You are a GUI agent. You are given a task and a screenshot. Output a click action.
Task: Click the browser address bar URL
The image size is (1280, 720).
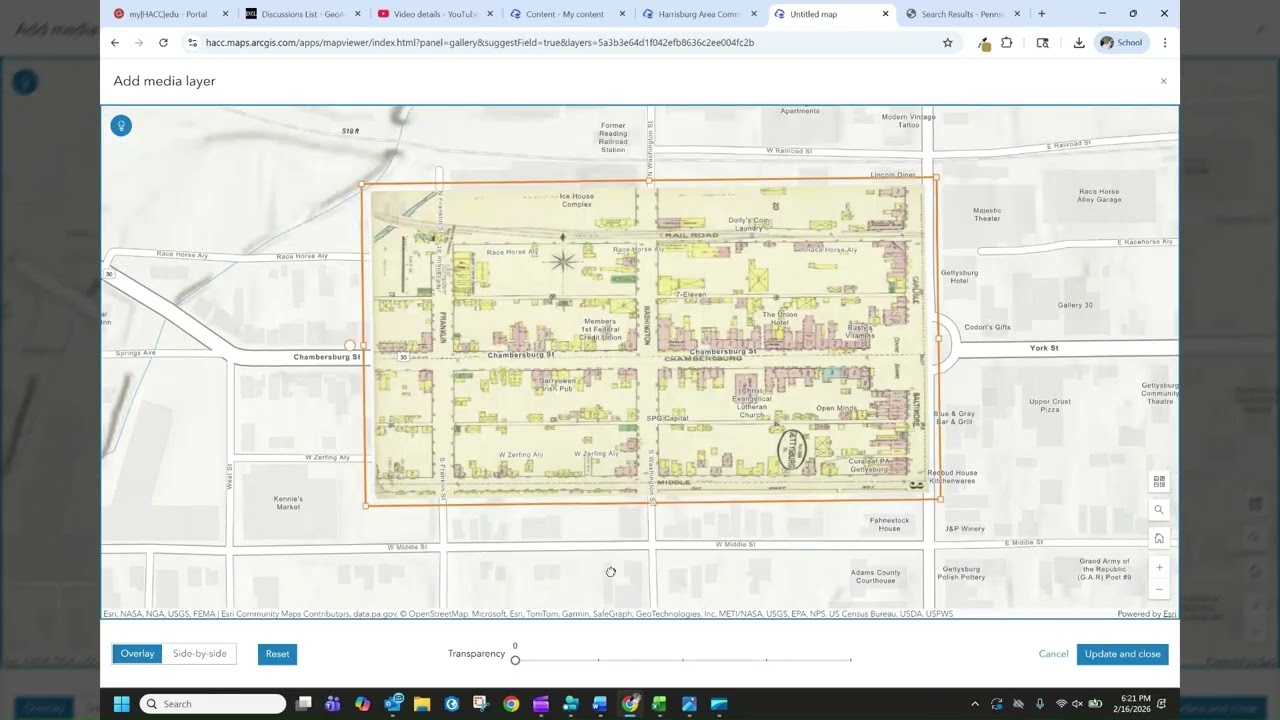click(480, 43)
